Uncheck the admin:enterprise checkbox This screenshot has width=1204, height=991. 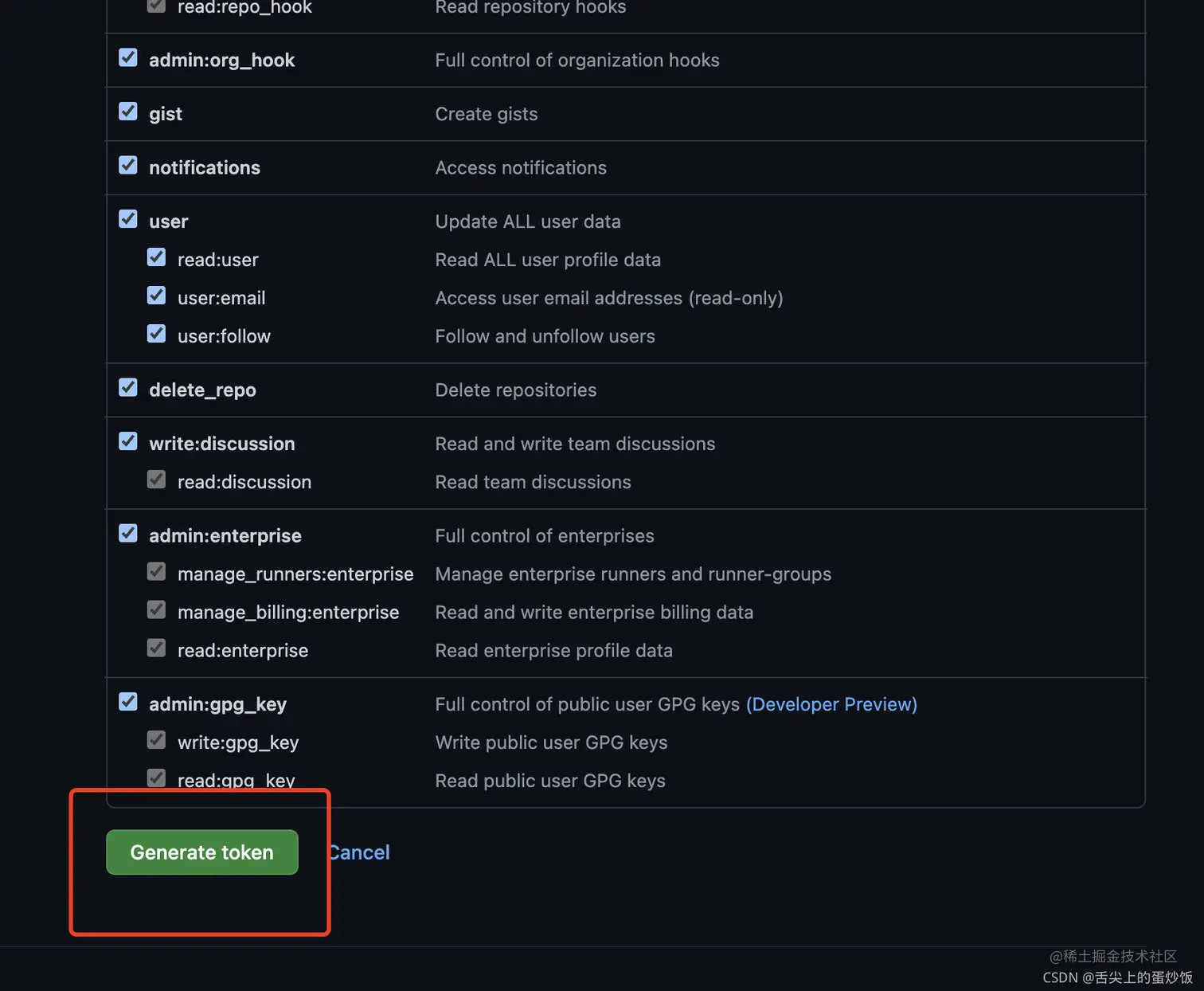point(128,534)
